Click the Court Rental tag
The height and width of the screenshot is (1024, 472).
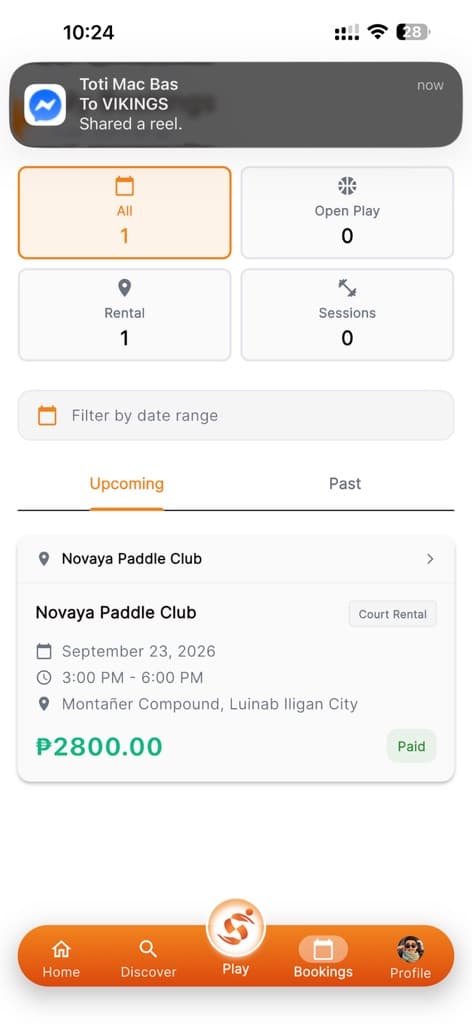pyautogui.click(x=393, y=614)
